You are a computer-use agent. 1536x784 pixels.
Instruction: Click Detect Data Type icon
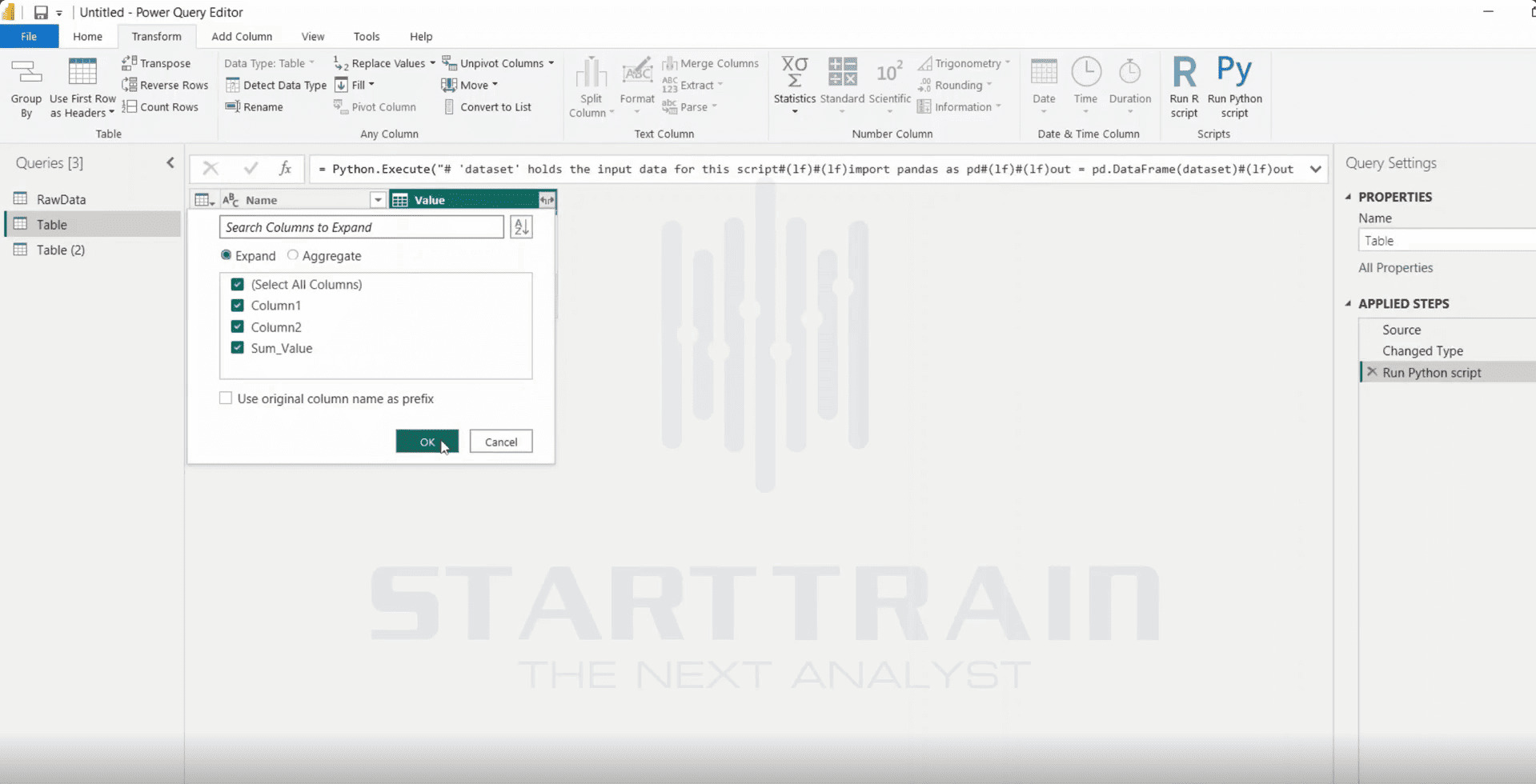(233, 85)
